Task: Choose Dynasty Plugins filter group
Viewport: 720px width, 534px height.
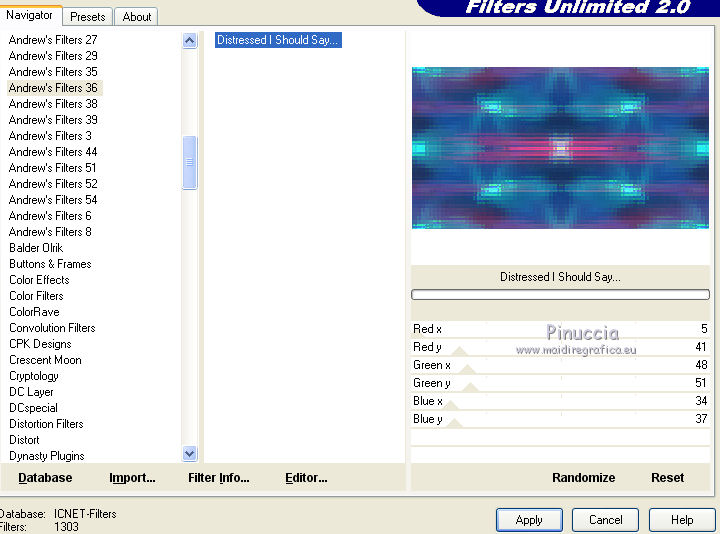Action: tap(46, 456)
